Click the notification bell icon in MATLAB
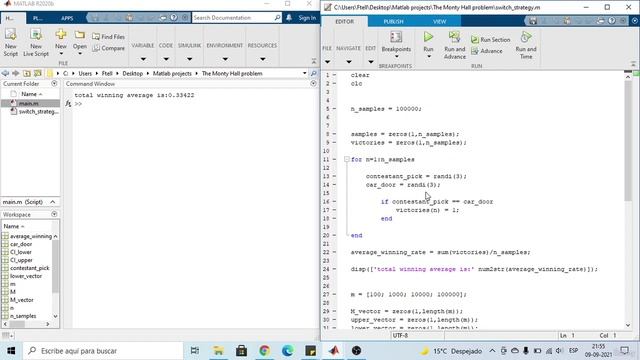The height and width of the screenshot is (360, 640). pyautogui.click(x=289, y=18)
